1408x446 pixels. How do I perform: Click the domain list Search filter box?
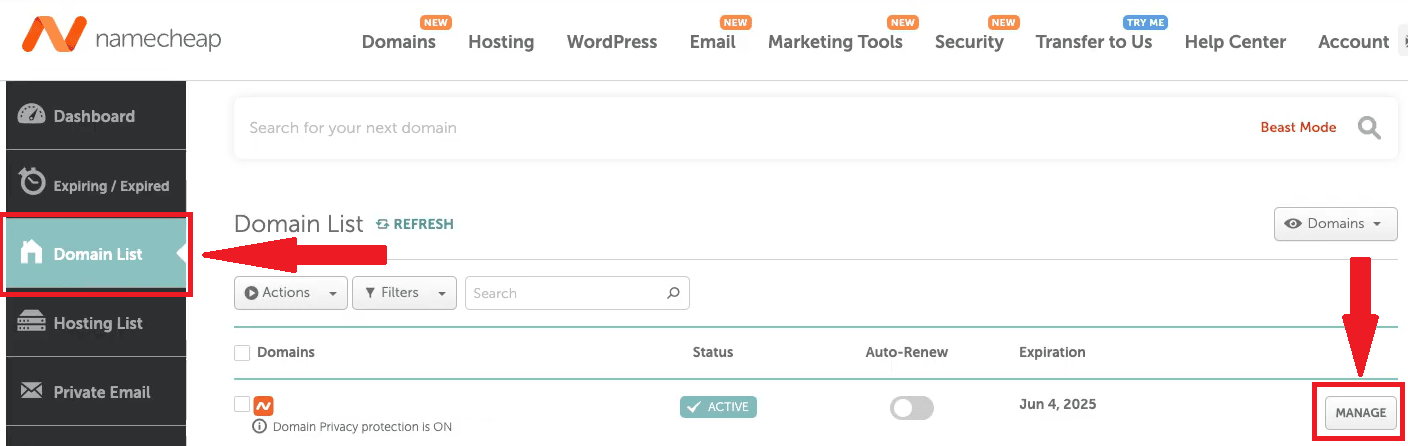tap(577, 293)
